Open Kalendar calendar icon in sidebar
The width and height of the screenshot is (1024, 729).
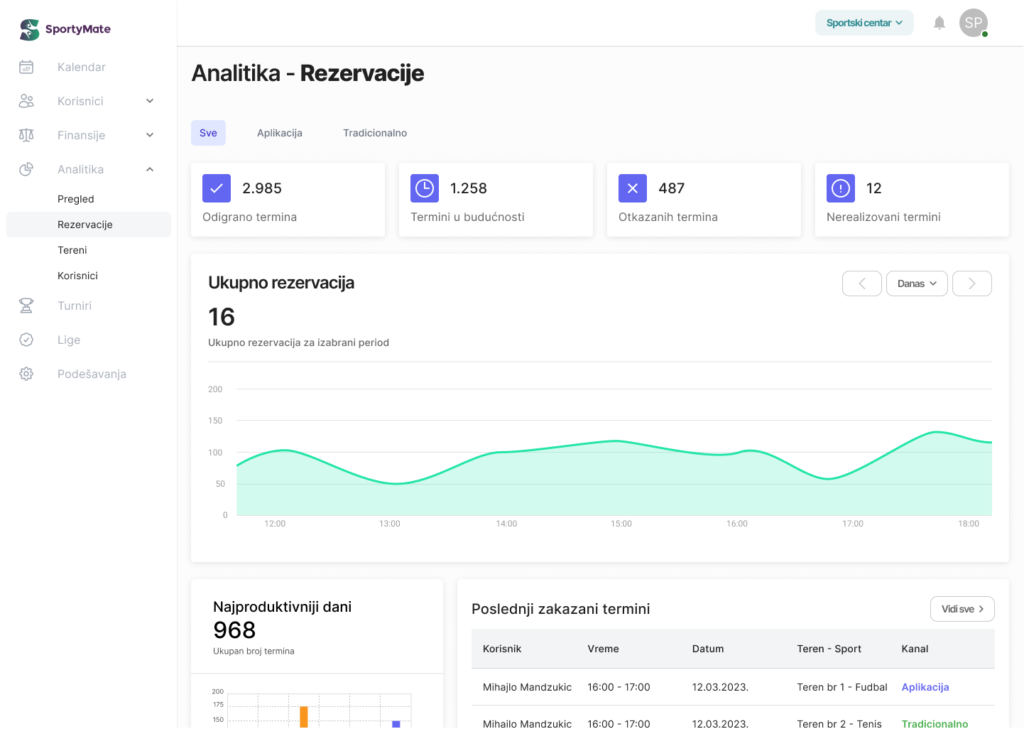coord(26,67)
